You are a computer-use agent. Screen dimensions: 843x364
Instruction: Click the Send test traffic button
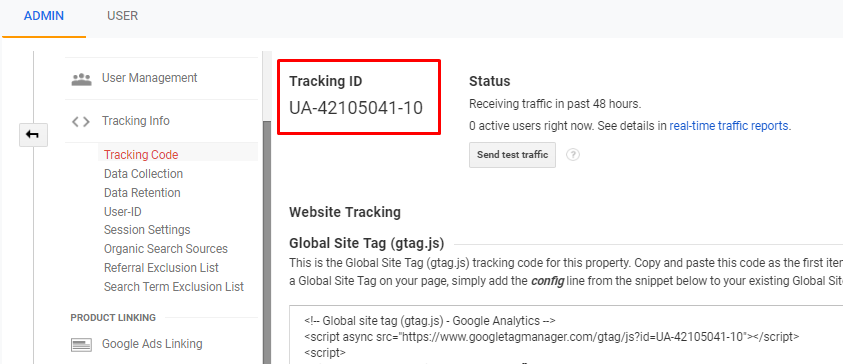click(512, 155)
